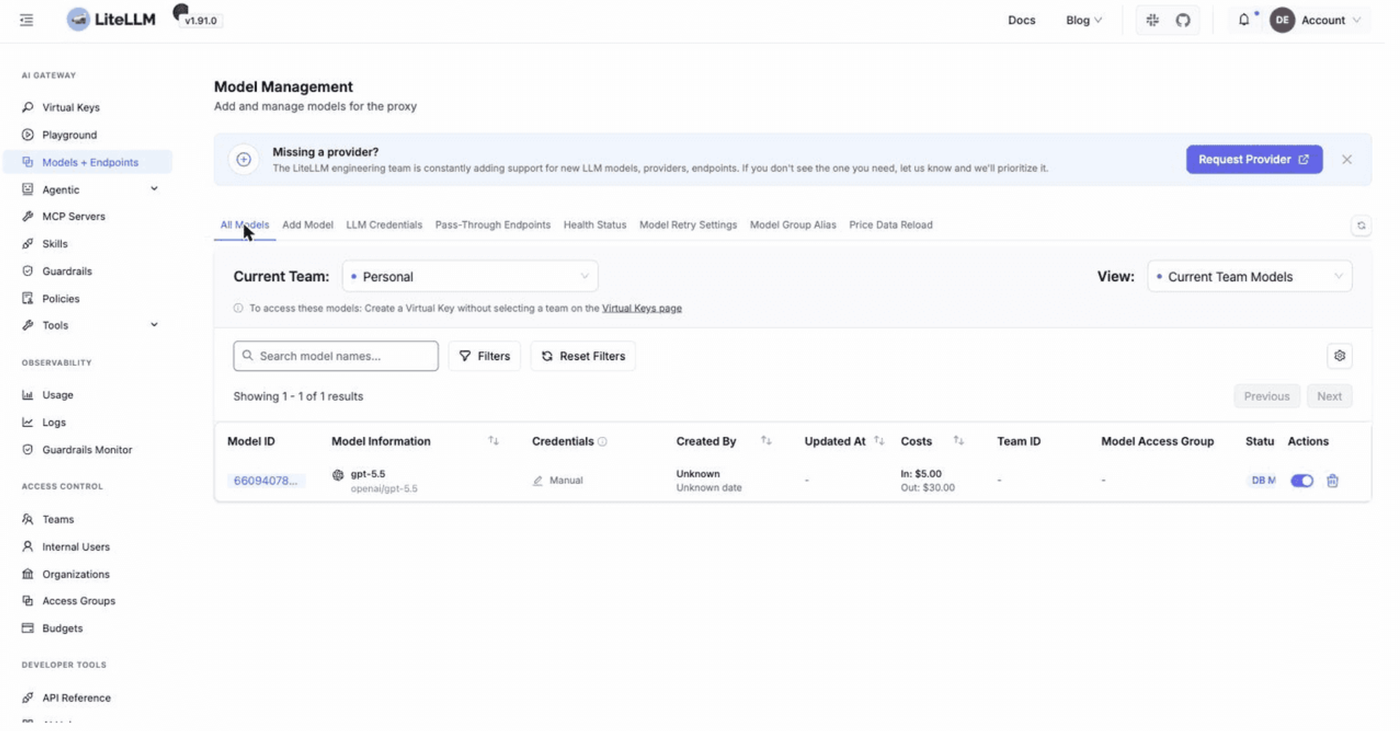Open model ID 66094078...
Screen dimensions: 1400x731
click(266, 481)
